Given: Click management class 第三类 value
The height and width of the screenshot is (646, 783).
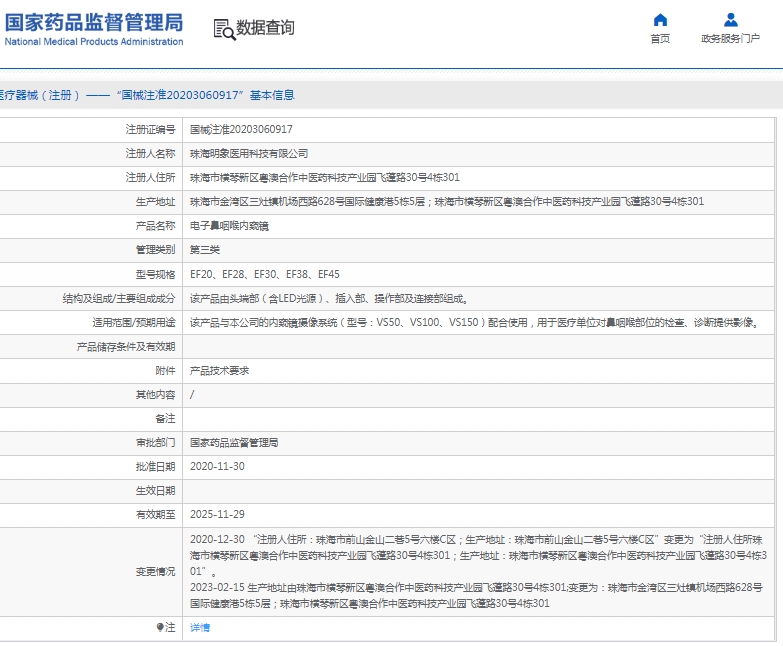Looking at the screenshot, I should coord(205,250).
